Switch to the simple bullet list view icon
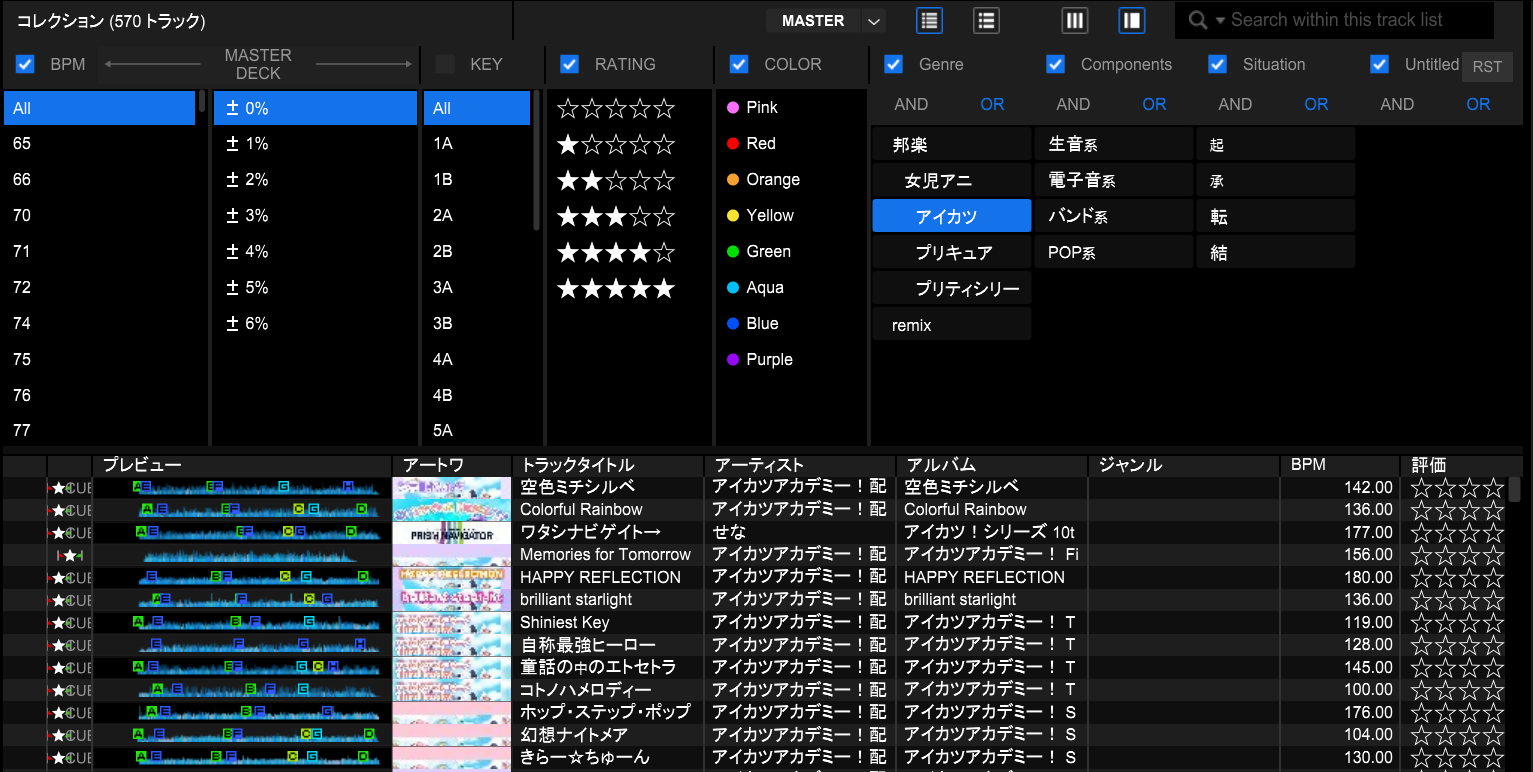 click(x=986, y=20)
